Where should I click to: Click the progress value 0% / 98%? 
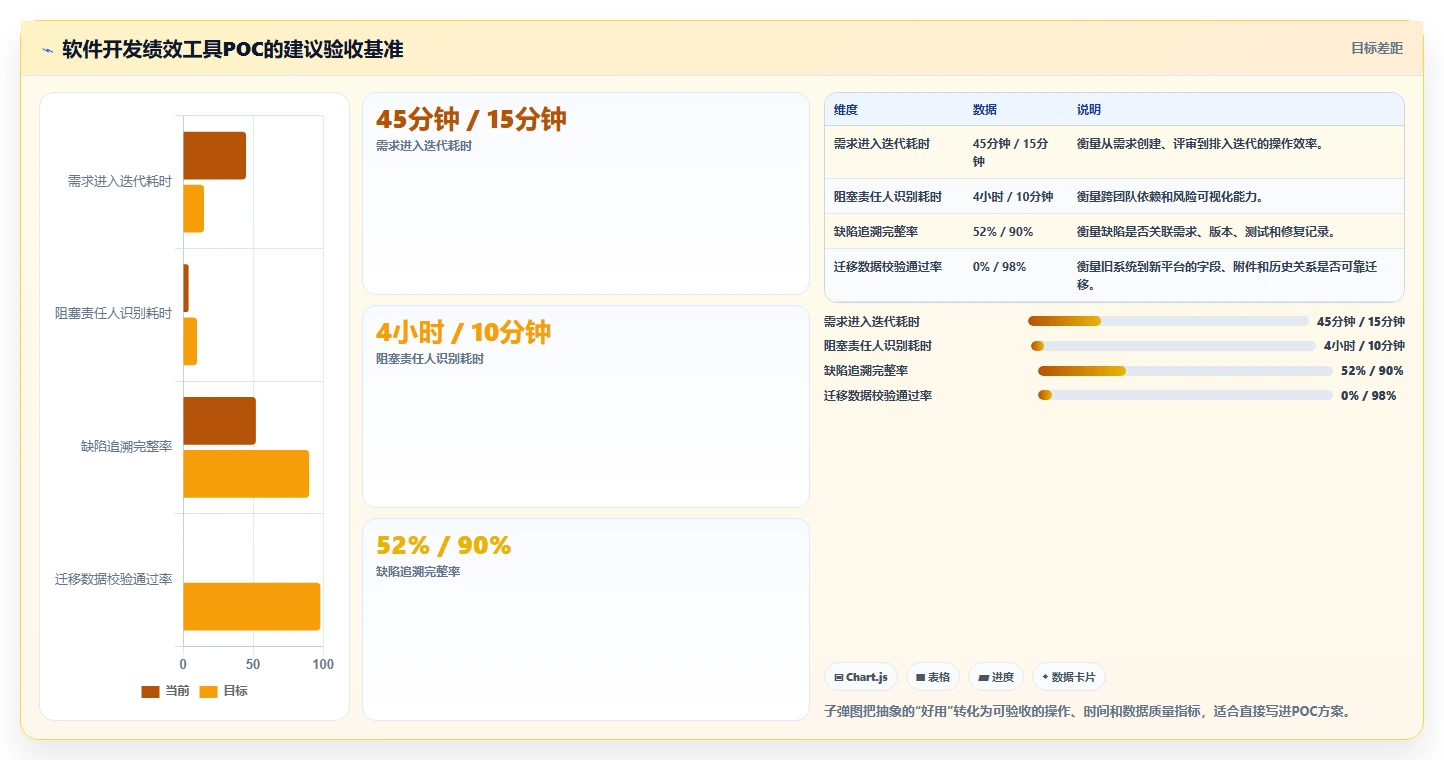(1368, 396)
